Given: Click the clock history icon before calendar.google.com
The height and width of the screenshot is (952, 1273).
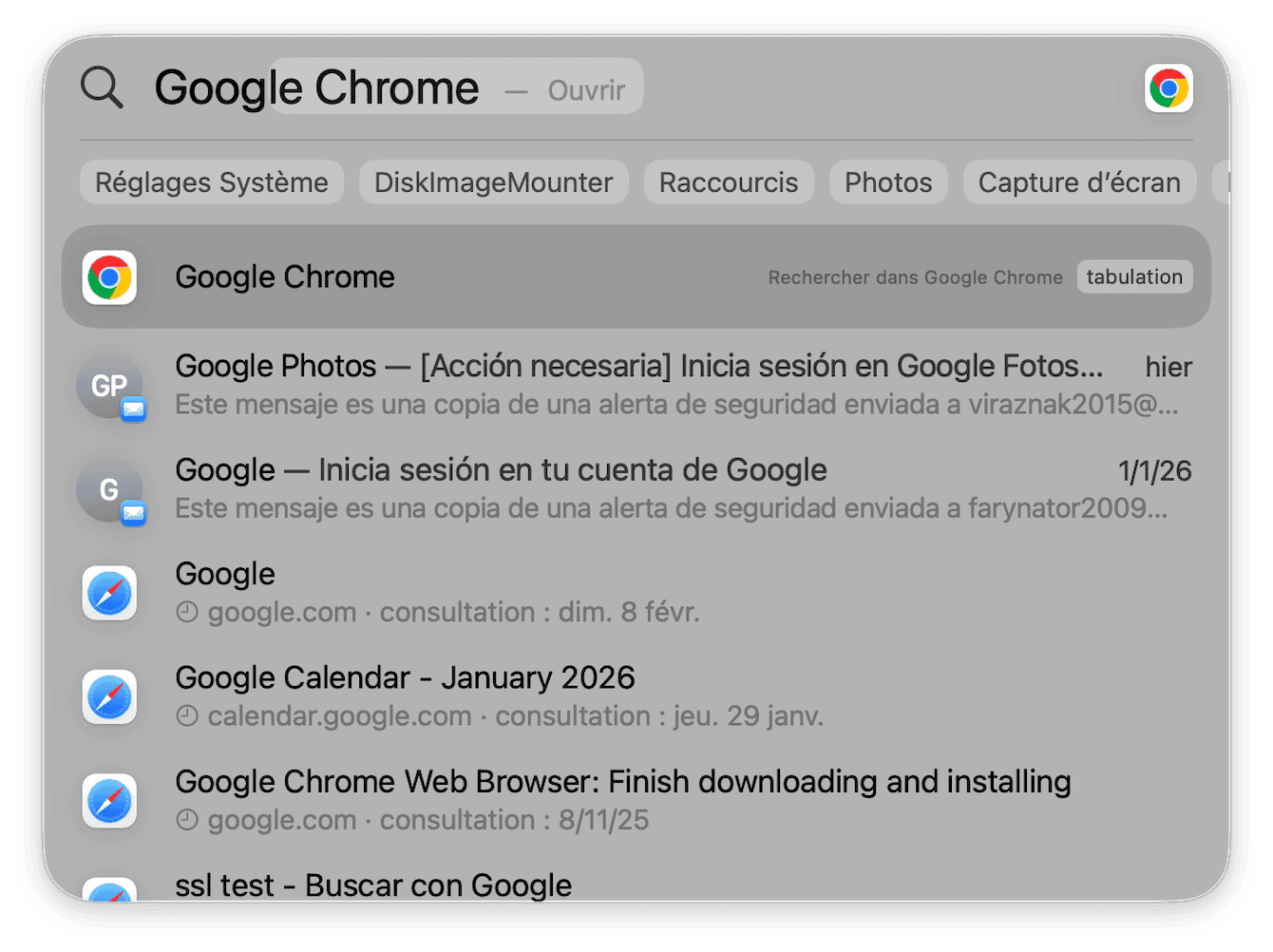Looking at the screenshot, I should 187,716.
